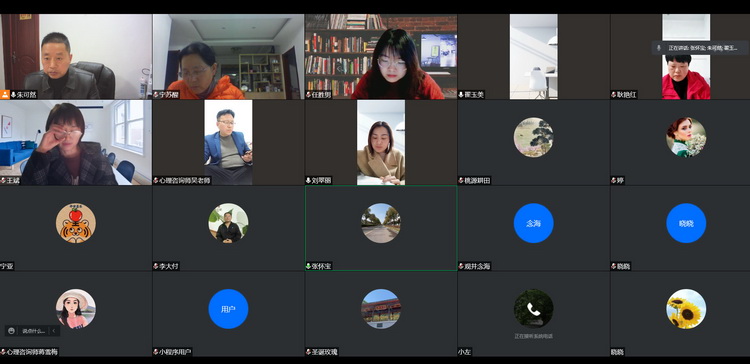Click the microphone icon in the speaking banner
The width and height of the screenshot is (750, 364).
659,48
